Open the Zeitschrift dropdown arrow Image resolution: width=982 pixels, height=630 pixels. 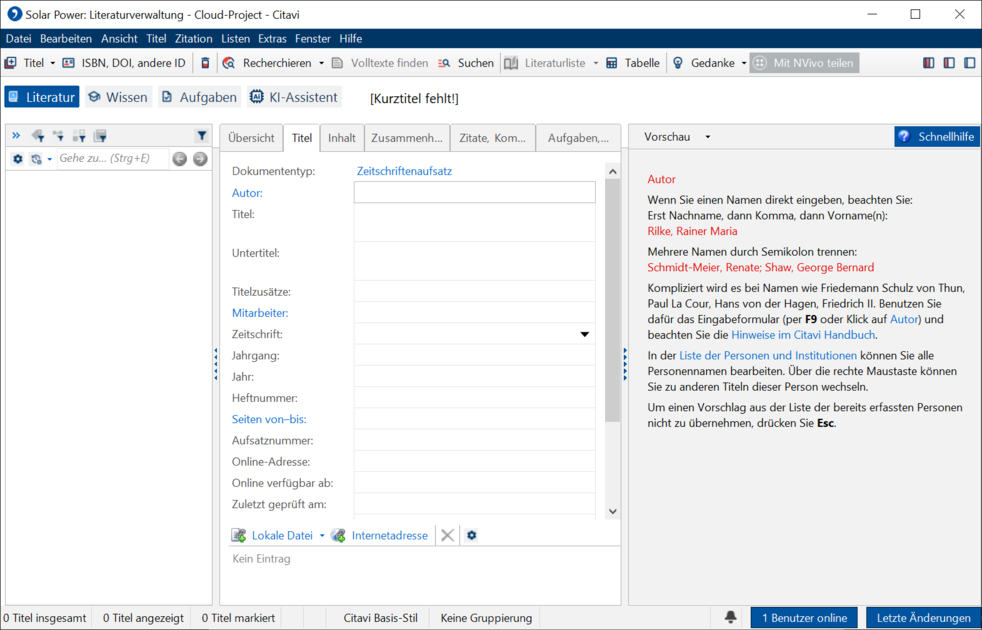pos(584,334)
